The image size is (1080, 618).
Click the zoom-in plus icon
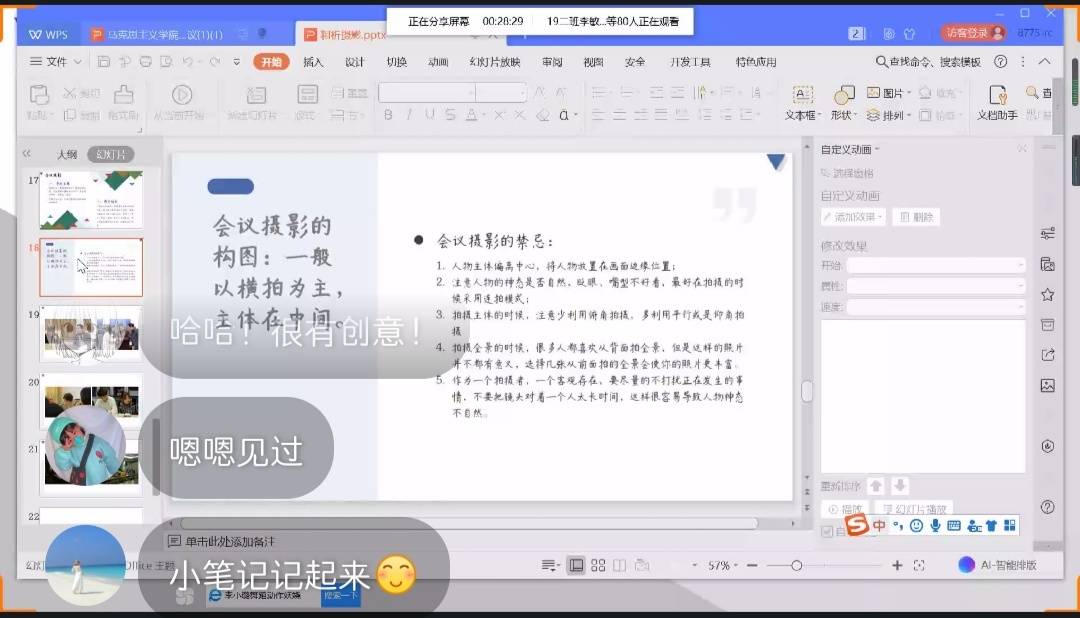(x=897, y=565)
